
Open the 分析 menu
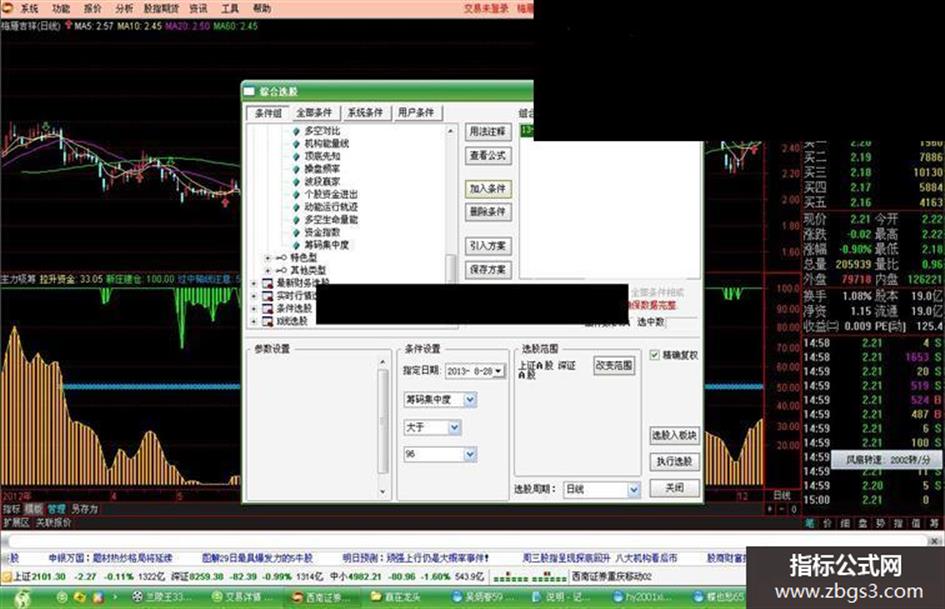124,8
